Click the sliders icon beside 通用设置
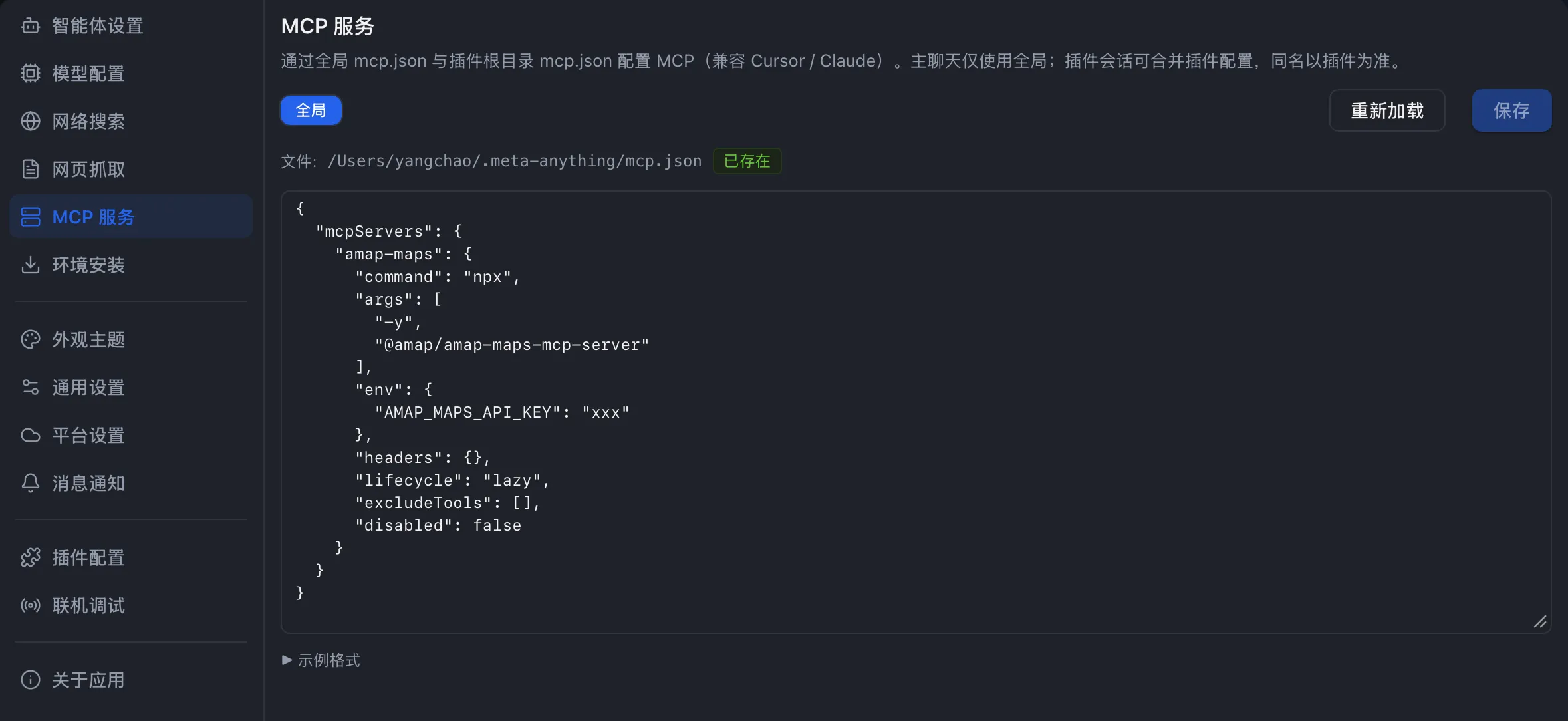This screenshot has height=721, width=1568. point(31,388)
